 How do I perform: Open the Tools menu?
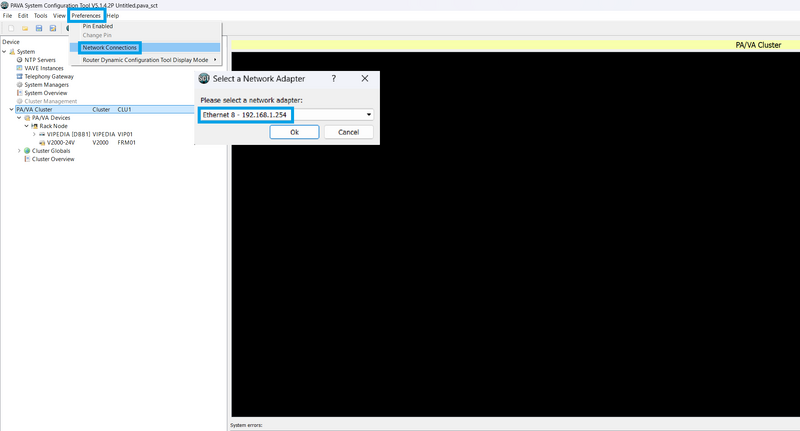click(40, 16)
